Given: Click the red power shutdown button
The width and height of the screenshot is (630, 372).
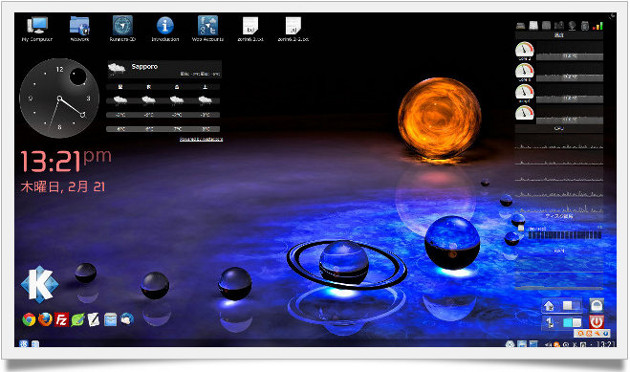Looking at the screenshot, I should [596, 322].
